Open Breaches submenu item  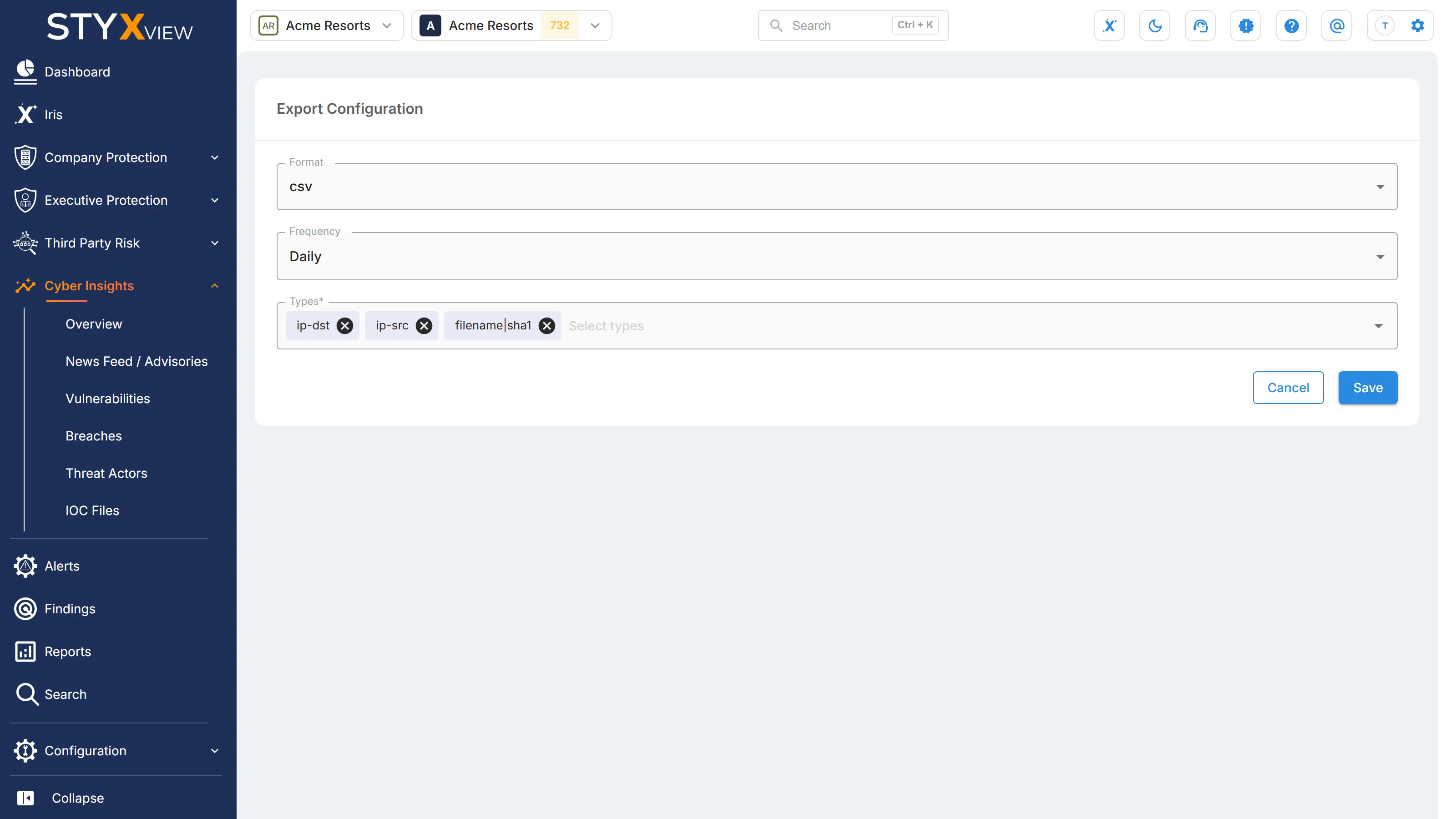tap(94, 436)
